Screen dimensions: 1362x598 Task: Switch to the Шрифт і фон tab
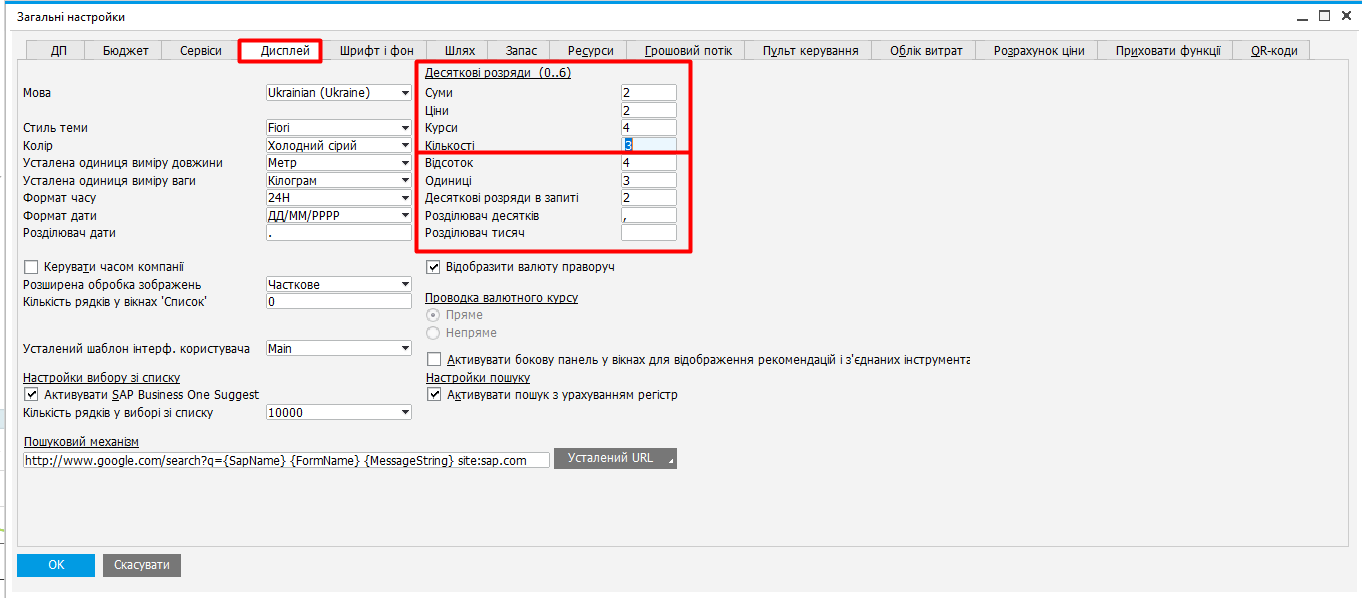[376, 51]
